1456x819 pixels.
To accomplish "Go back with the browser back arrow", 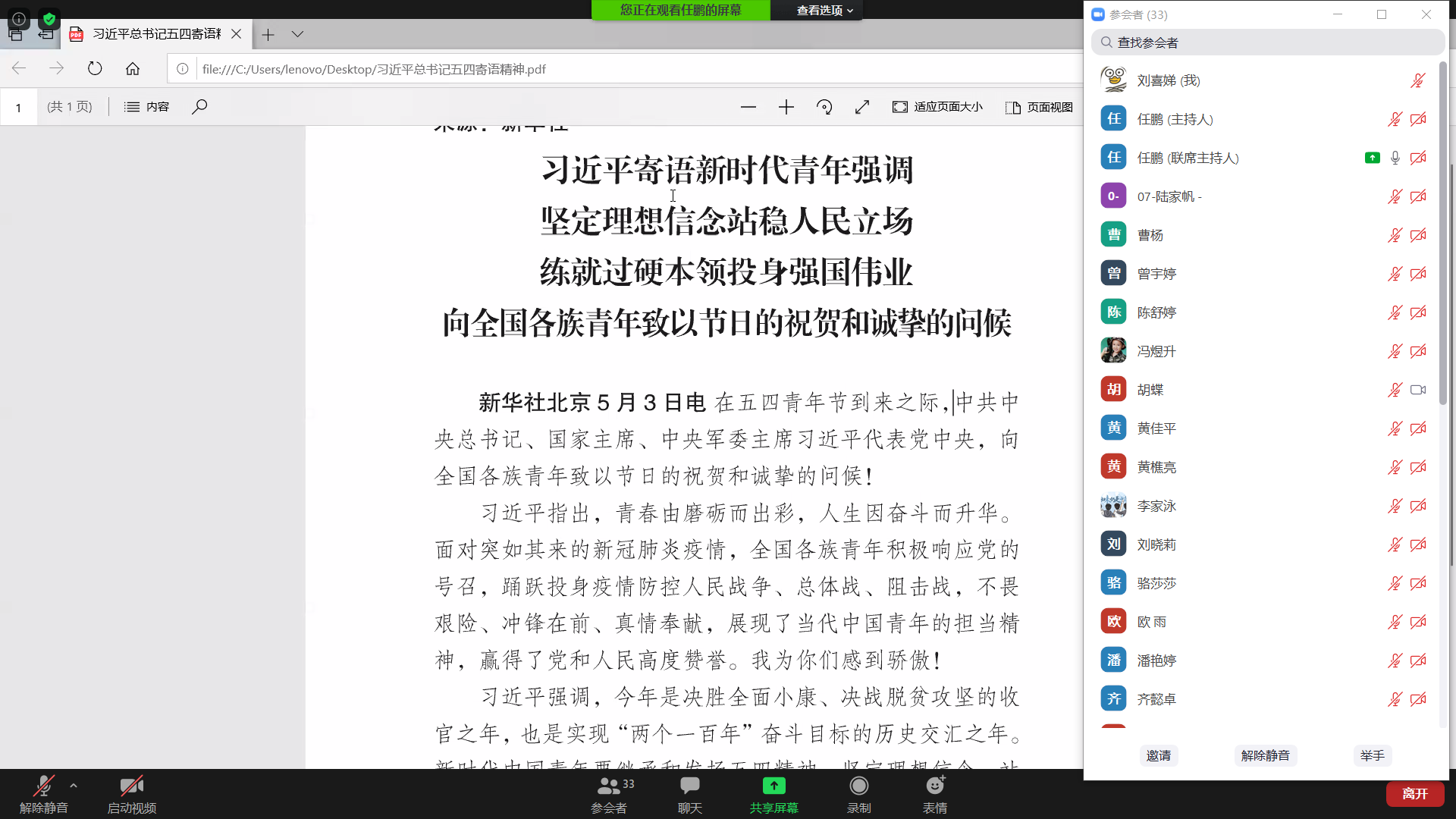I will [19, 69].
